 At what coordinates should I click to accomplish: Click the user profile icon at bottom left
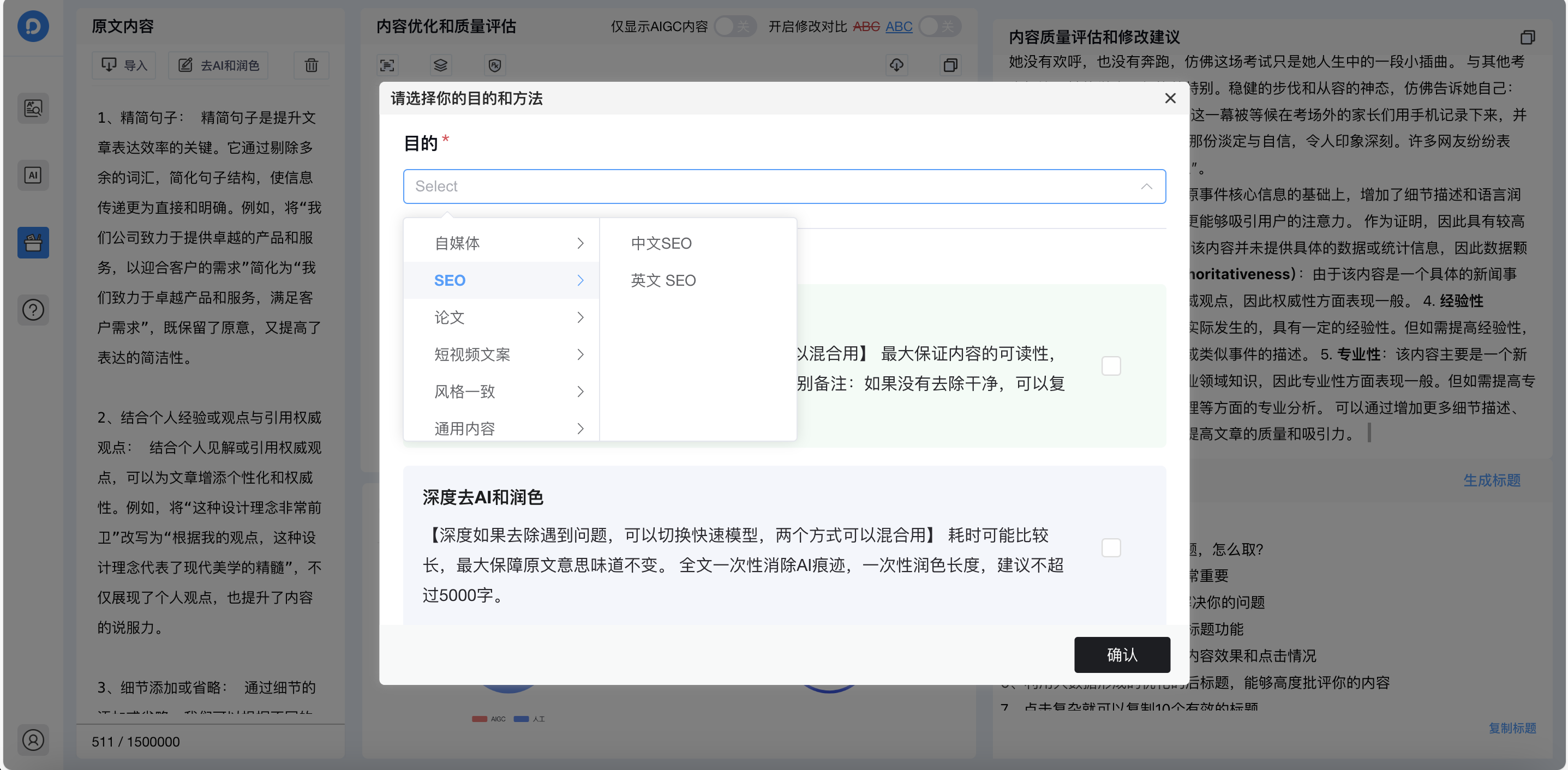click(x=33, y=740)
